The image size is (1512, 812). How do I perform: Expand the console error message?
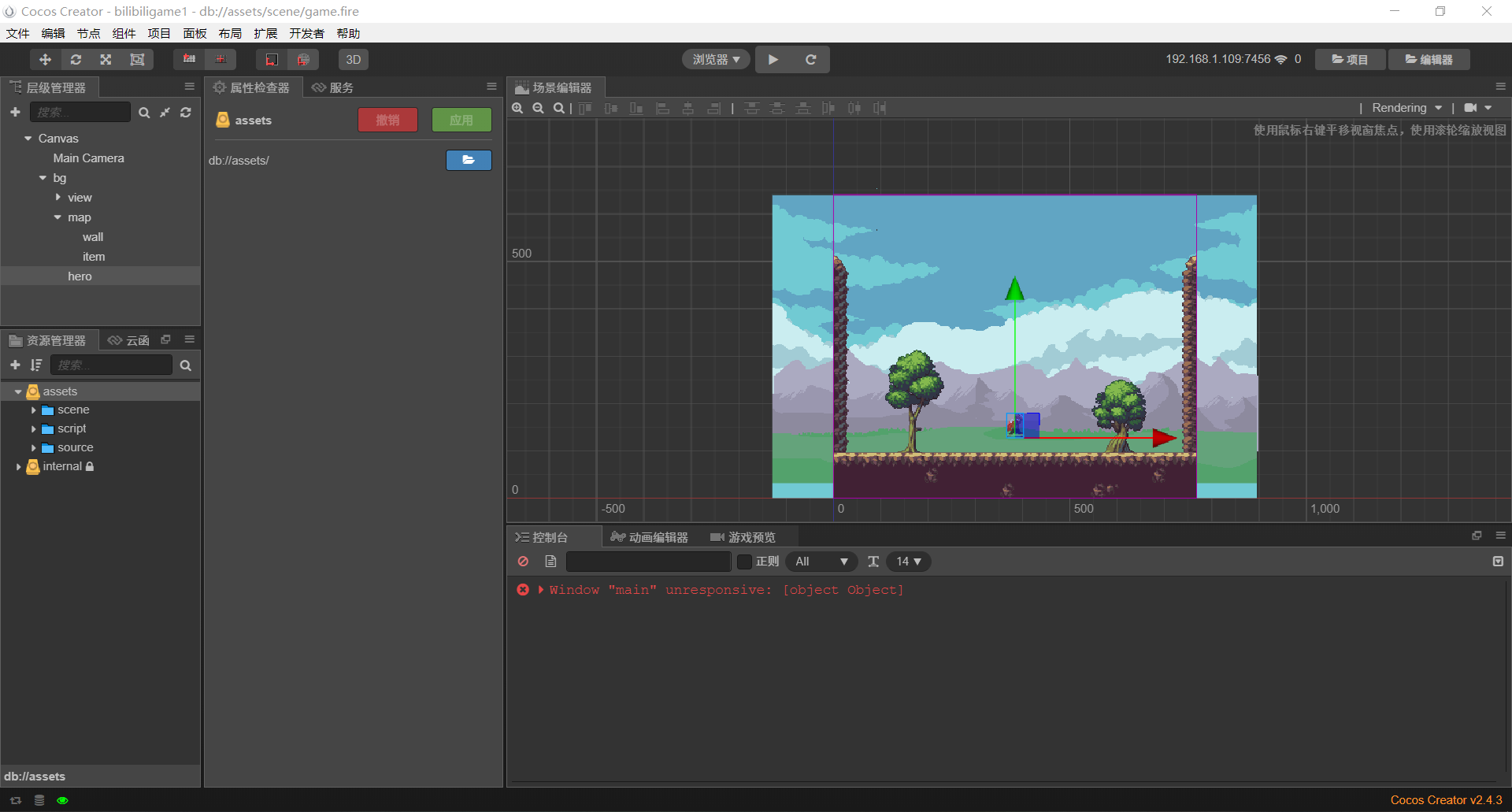[x=541, y=590]
